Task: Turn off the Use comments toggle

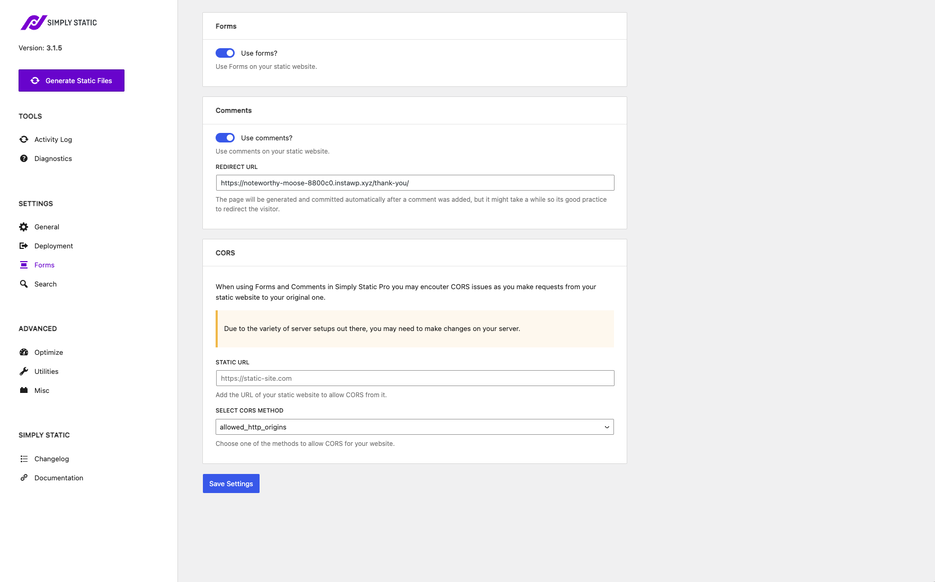Action: click(x=225, y=137)
